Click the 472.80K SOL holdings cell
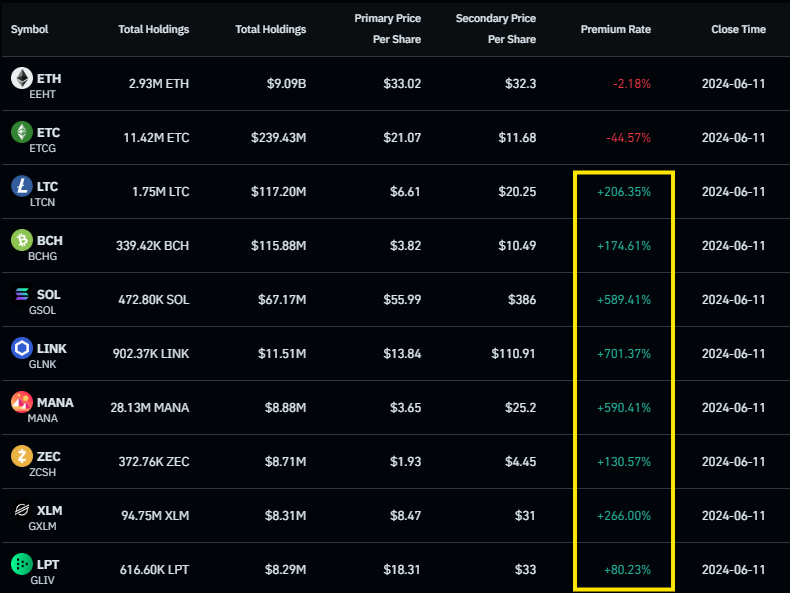 pos(154,299)
